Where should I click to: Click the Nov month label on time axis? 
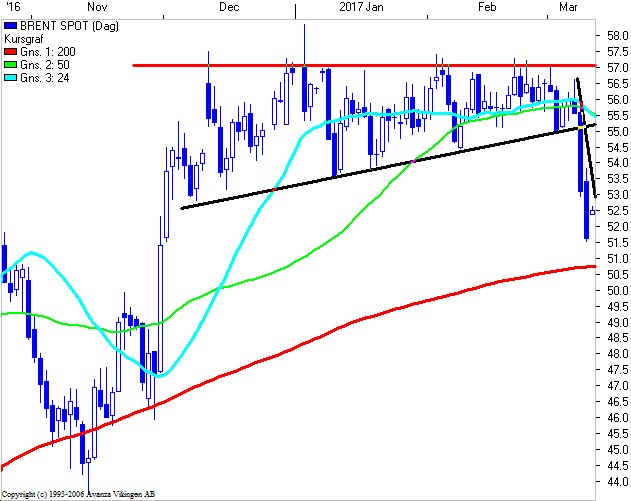click(98, 7)
